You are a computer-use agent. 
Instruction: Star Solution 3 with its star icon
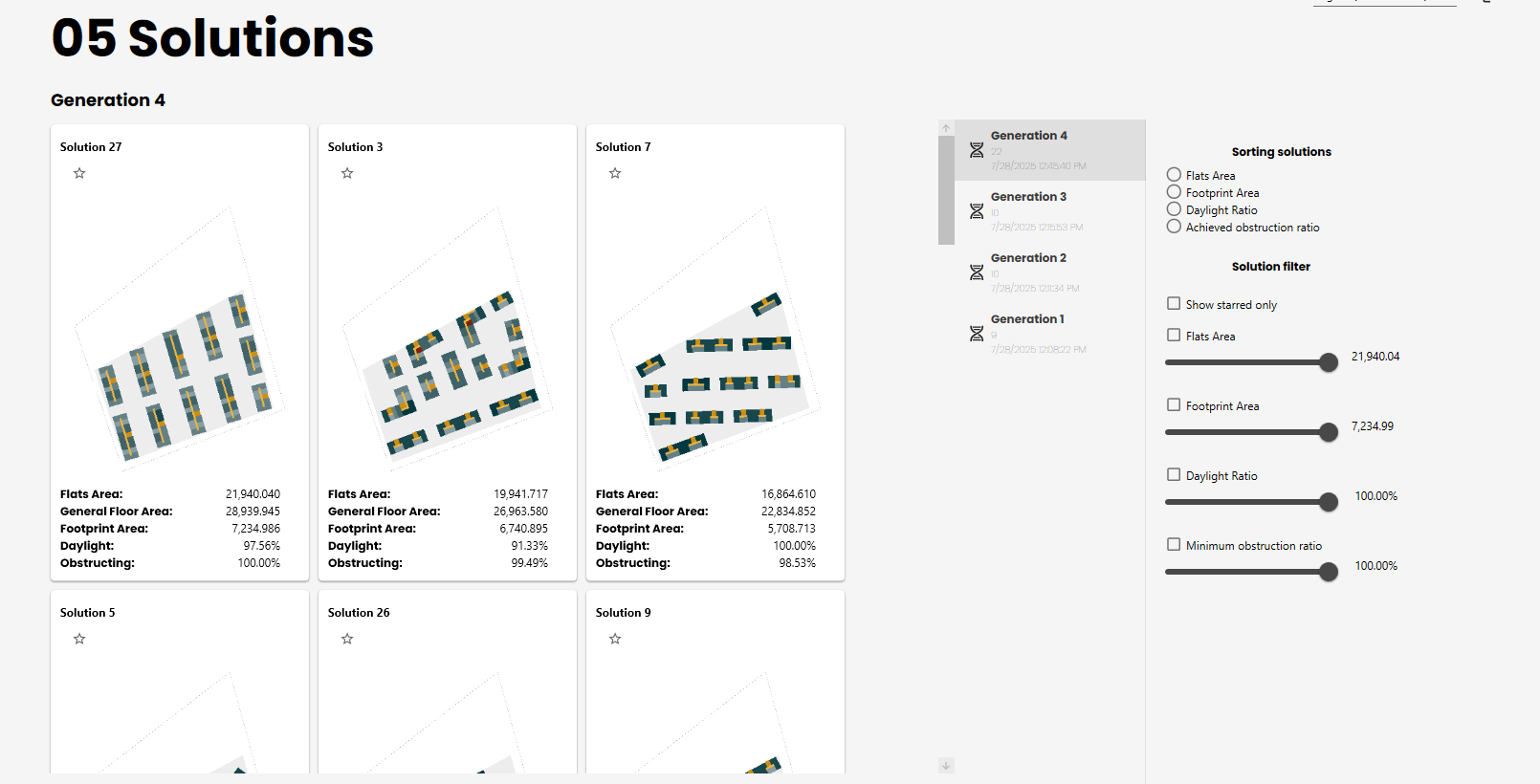347,173
